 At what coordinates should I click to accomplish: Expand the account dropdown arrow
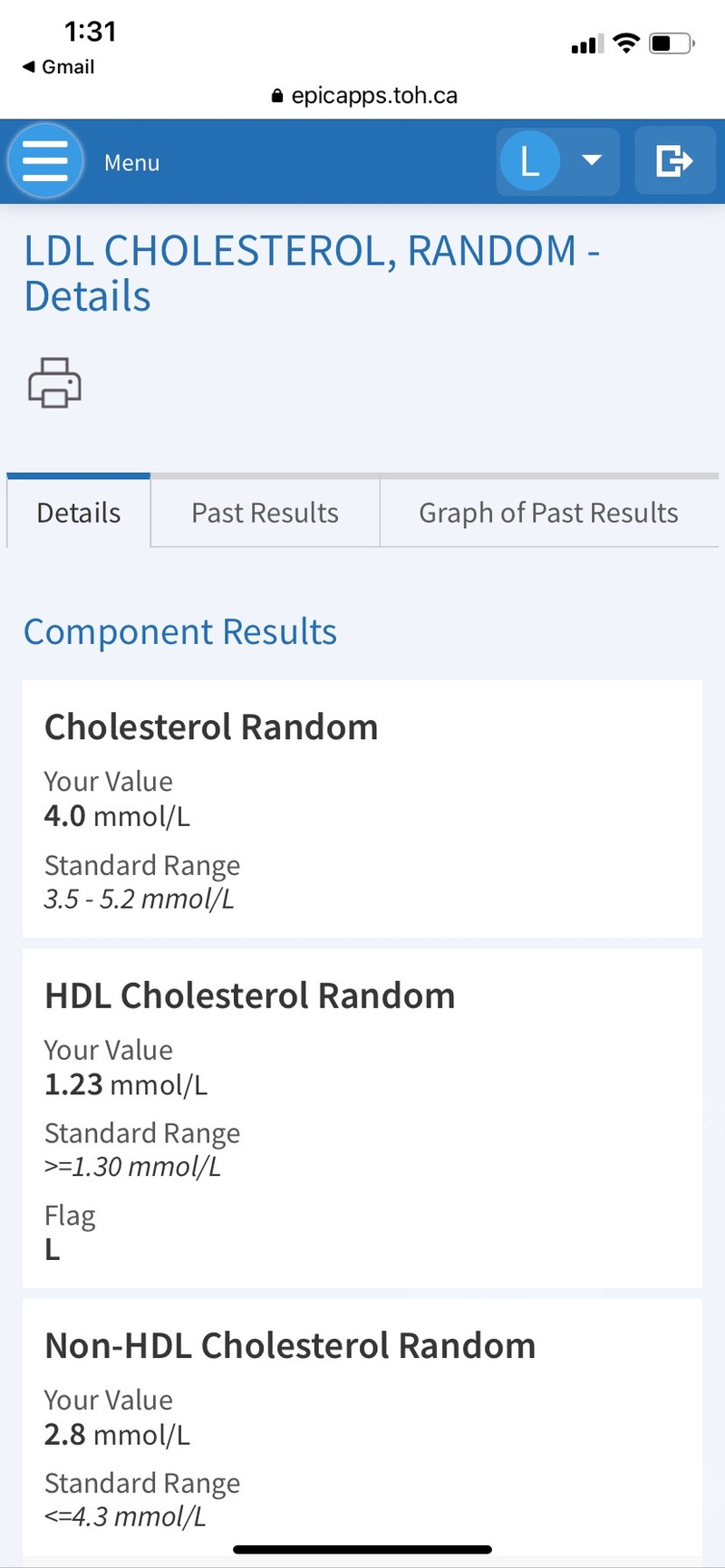[592, 161]
